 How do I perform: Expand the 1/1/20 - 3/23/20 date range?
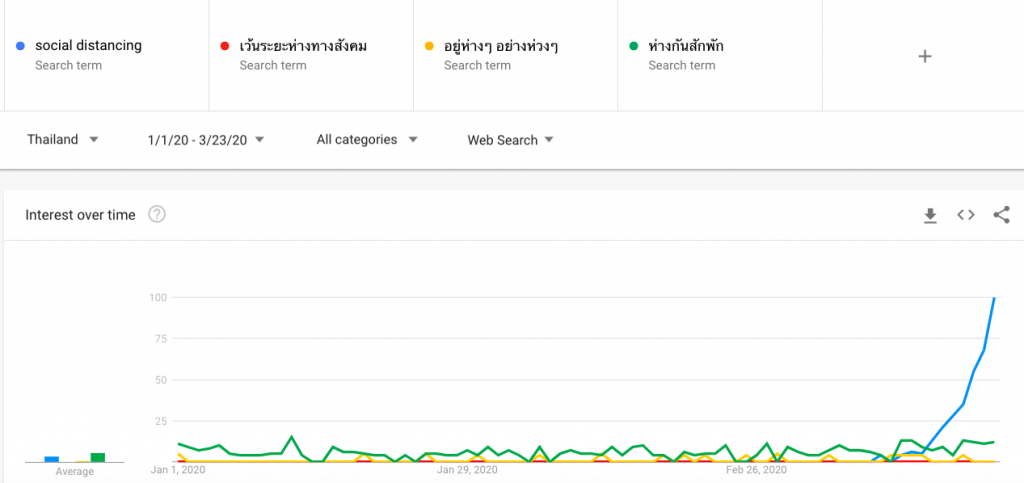[206, 140]
